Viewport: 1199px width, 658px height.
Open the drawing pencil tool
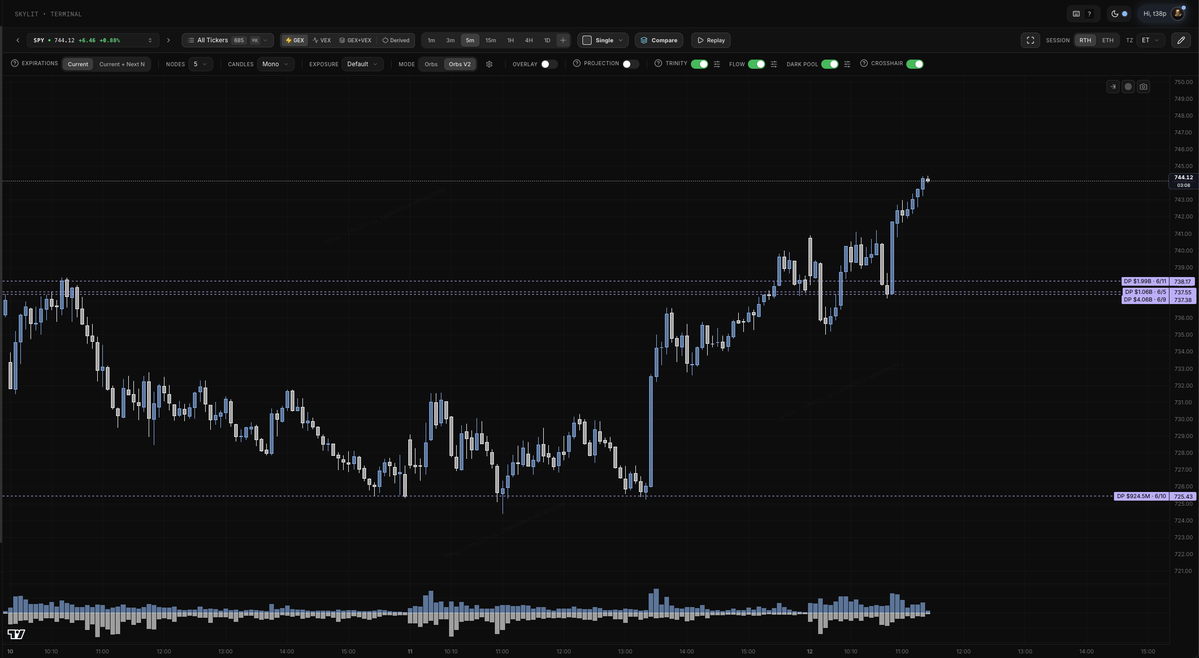tap(1181, 41)
